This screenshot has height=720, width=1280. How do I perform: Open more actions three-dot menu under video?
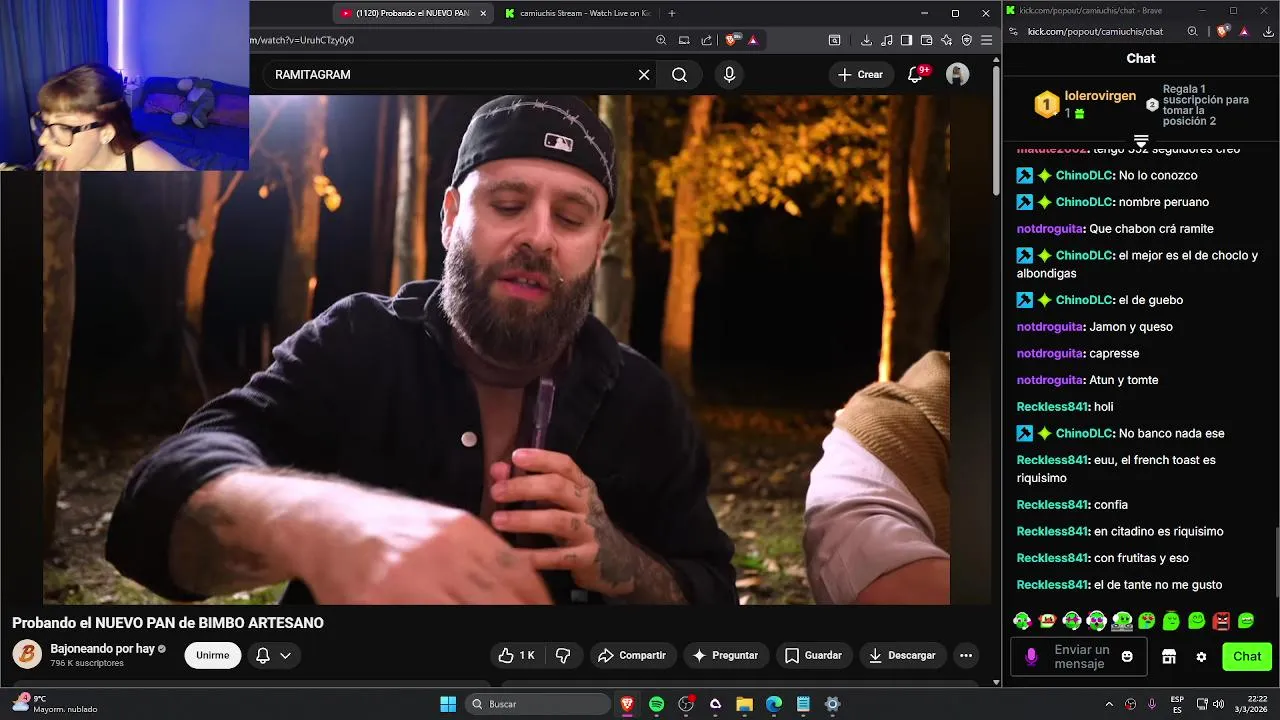point(966,656)
